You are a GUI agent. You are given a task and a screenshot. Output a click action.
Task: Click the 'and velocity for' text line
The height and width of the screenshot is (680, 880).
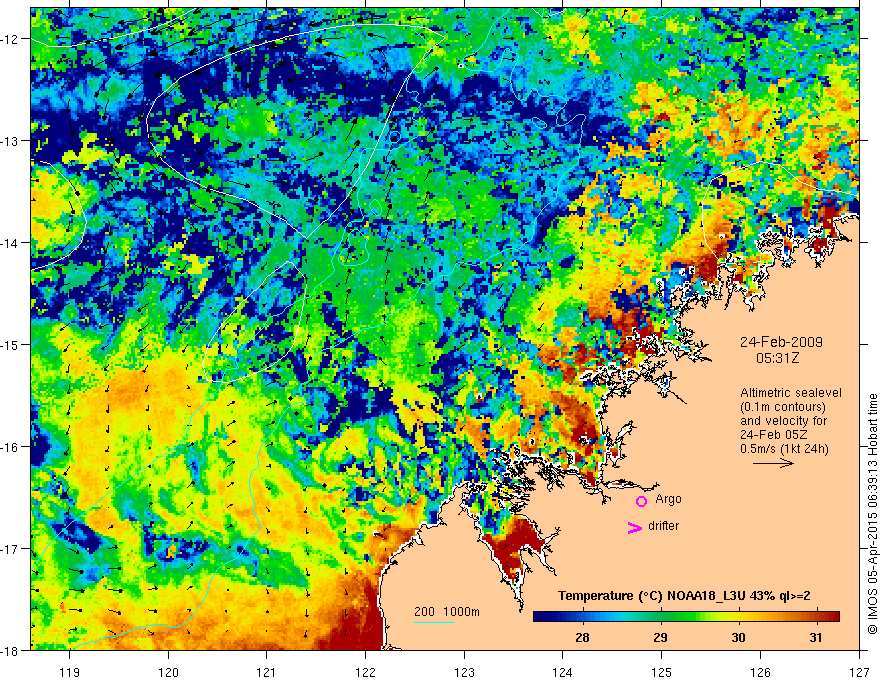coord(783,421)
